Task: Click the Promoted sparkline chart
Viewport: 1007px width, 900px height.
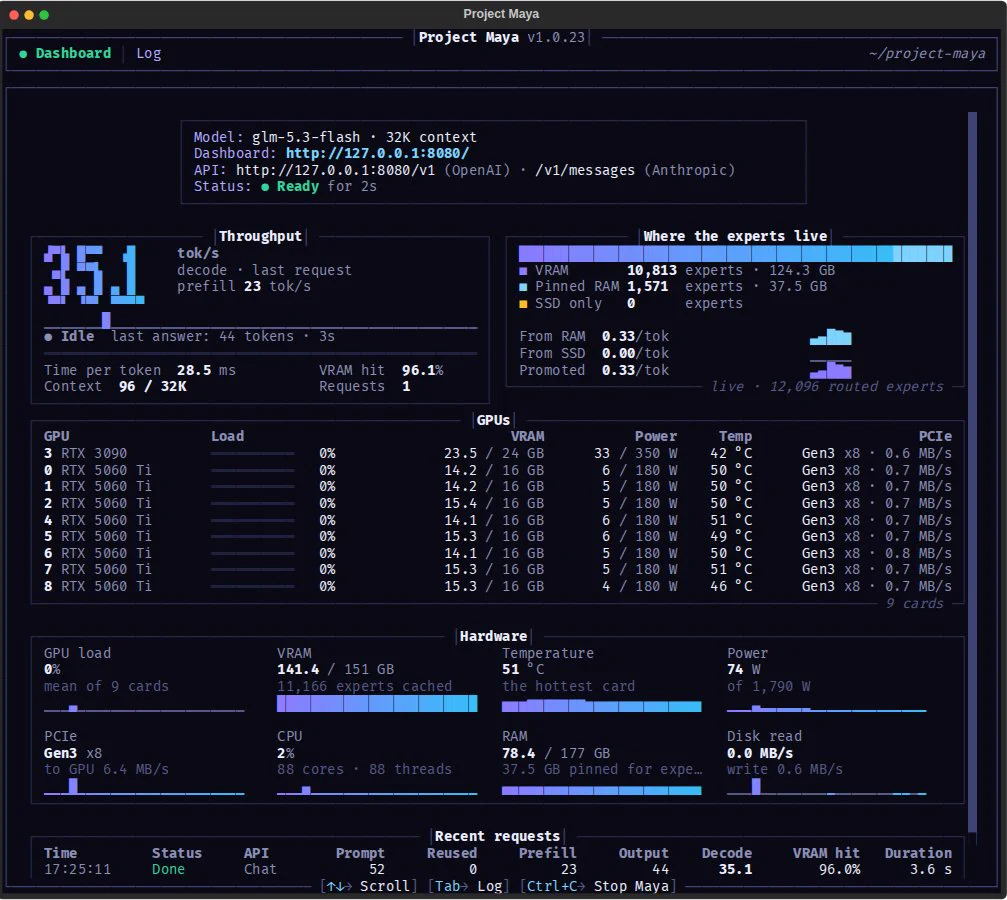Action: (x=830, y=369)
